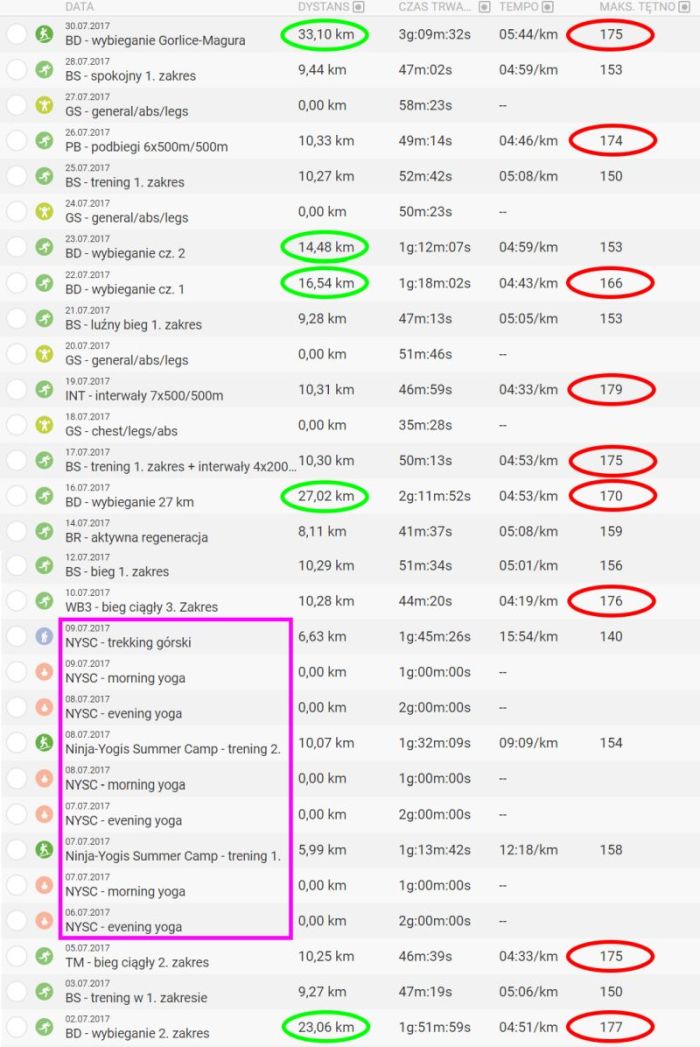700x1047 pixels.
Task: Click the hiking icon for NYSC trekking górski
Action: [44, 636]
